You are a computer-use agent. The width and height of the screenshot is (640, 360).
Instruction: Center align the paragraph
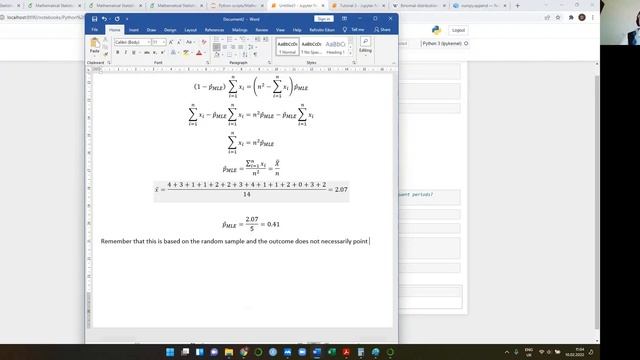[225, 47]
